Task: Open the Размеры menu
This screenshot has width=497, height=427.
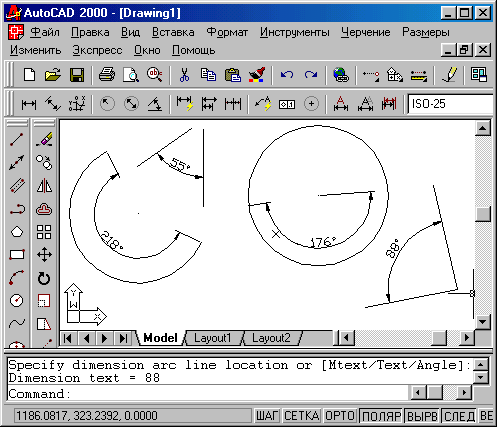Action: point(426,32)
